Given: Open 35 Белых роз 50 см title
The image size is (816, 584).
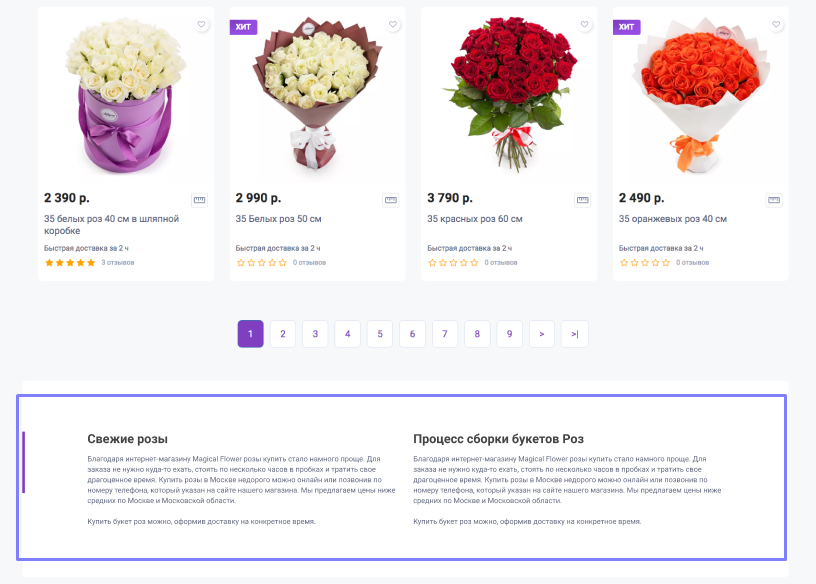Looking at the screenshot, I should [278, 219].
